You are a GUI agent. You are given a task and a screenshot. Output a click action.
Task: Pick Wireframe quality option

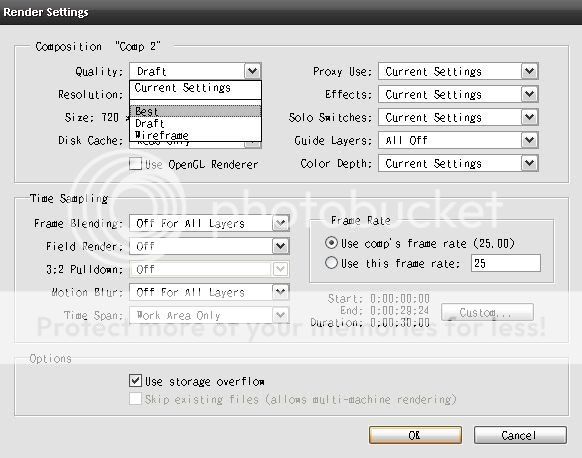(x=195, y=135)
